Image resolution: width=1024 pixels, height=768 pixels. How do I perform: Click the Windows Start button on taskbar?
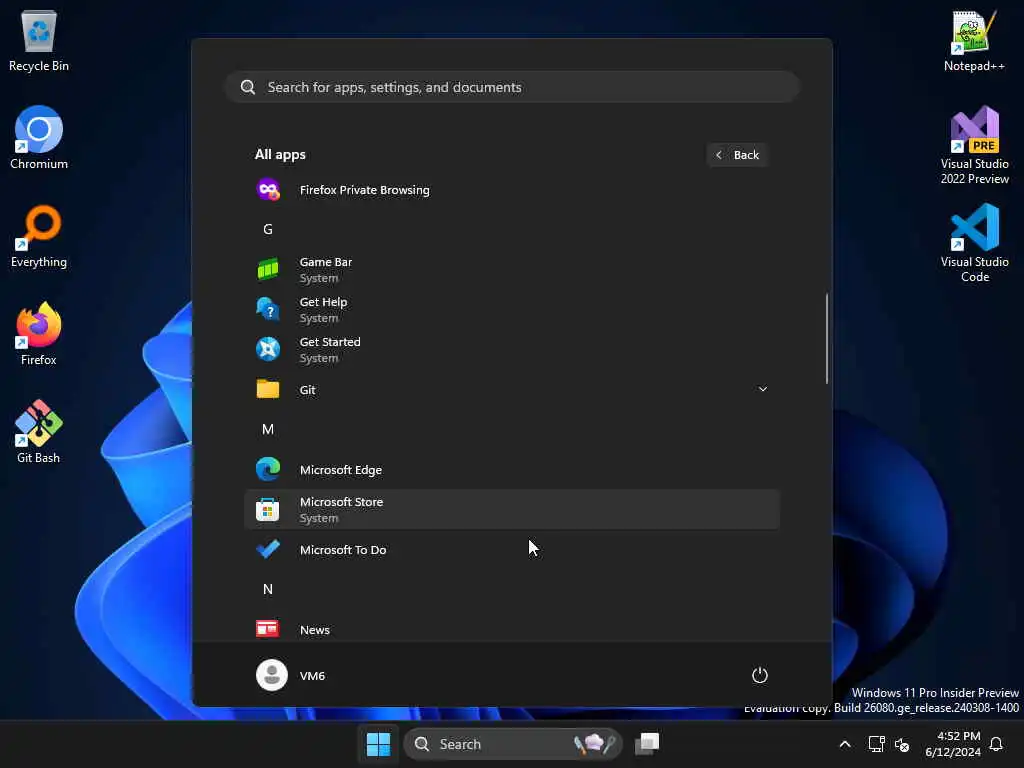[378, 744]
